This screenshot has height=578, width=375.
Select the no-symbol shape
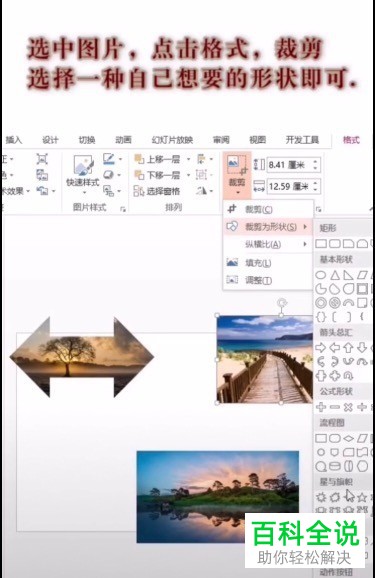335,303
